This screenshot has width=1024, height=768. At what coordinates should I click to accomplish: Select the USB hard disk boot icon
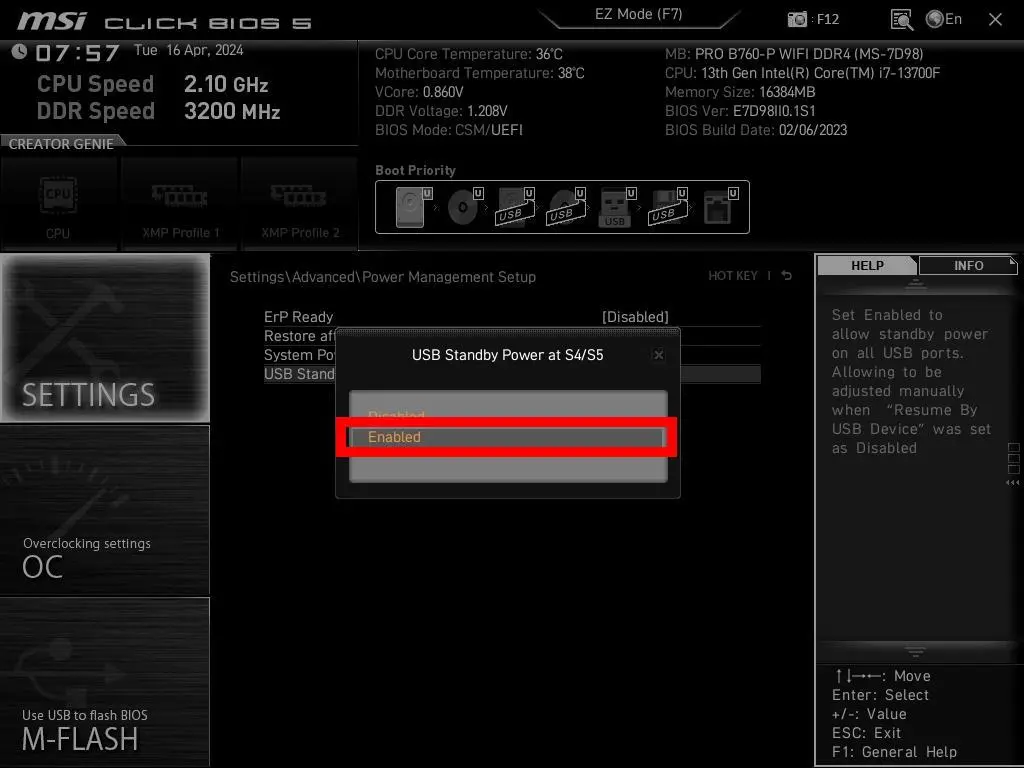[x=515, y=207]
